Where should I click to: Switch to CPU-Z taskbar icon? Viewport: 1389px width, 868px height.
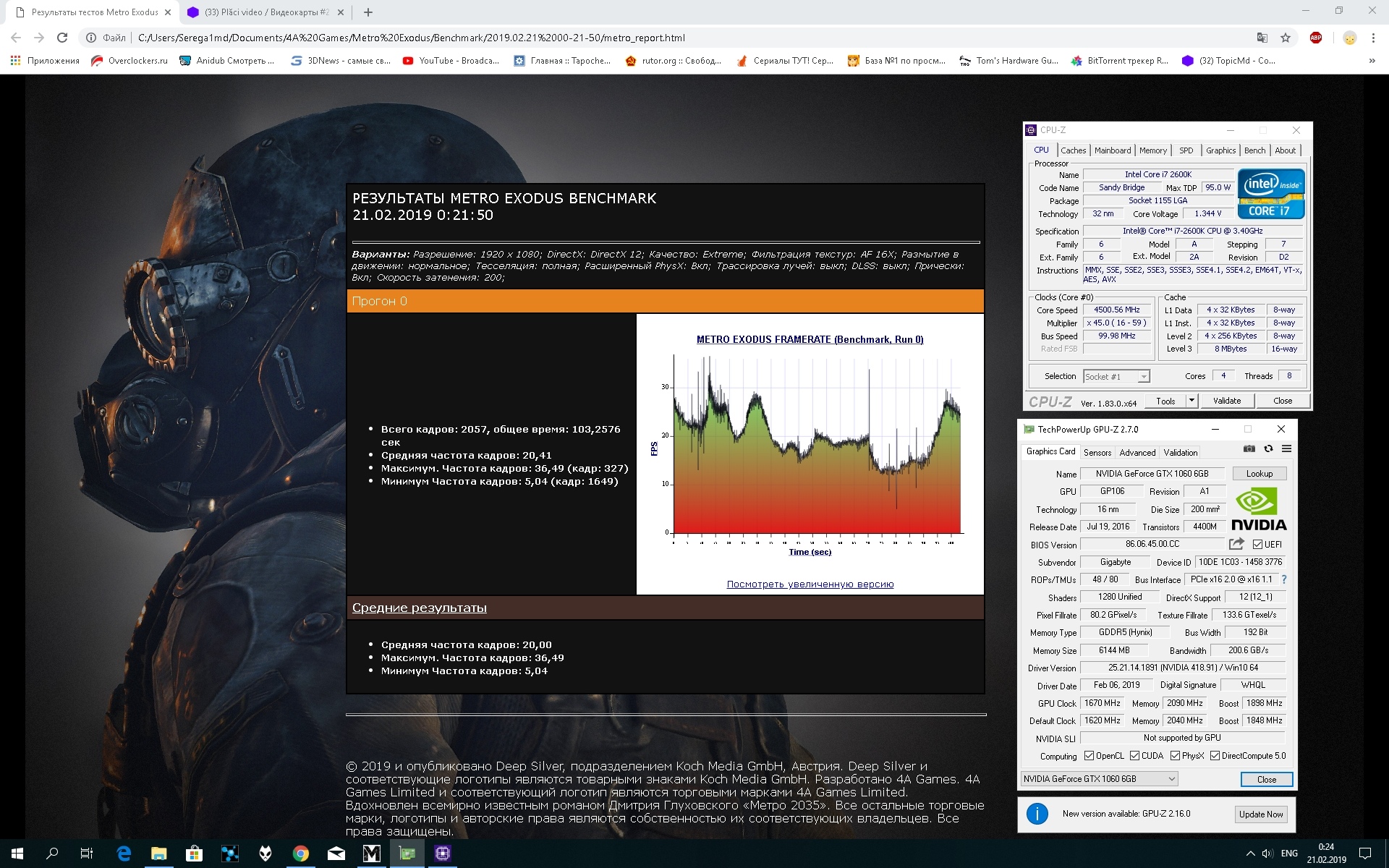(443, 854)
